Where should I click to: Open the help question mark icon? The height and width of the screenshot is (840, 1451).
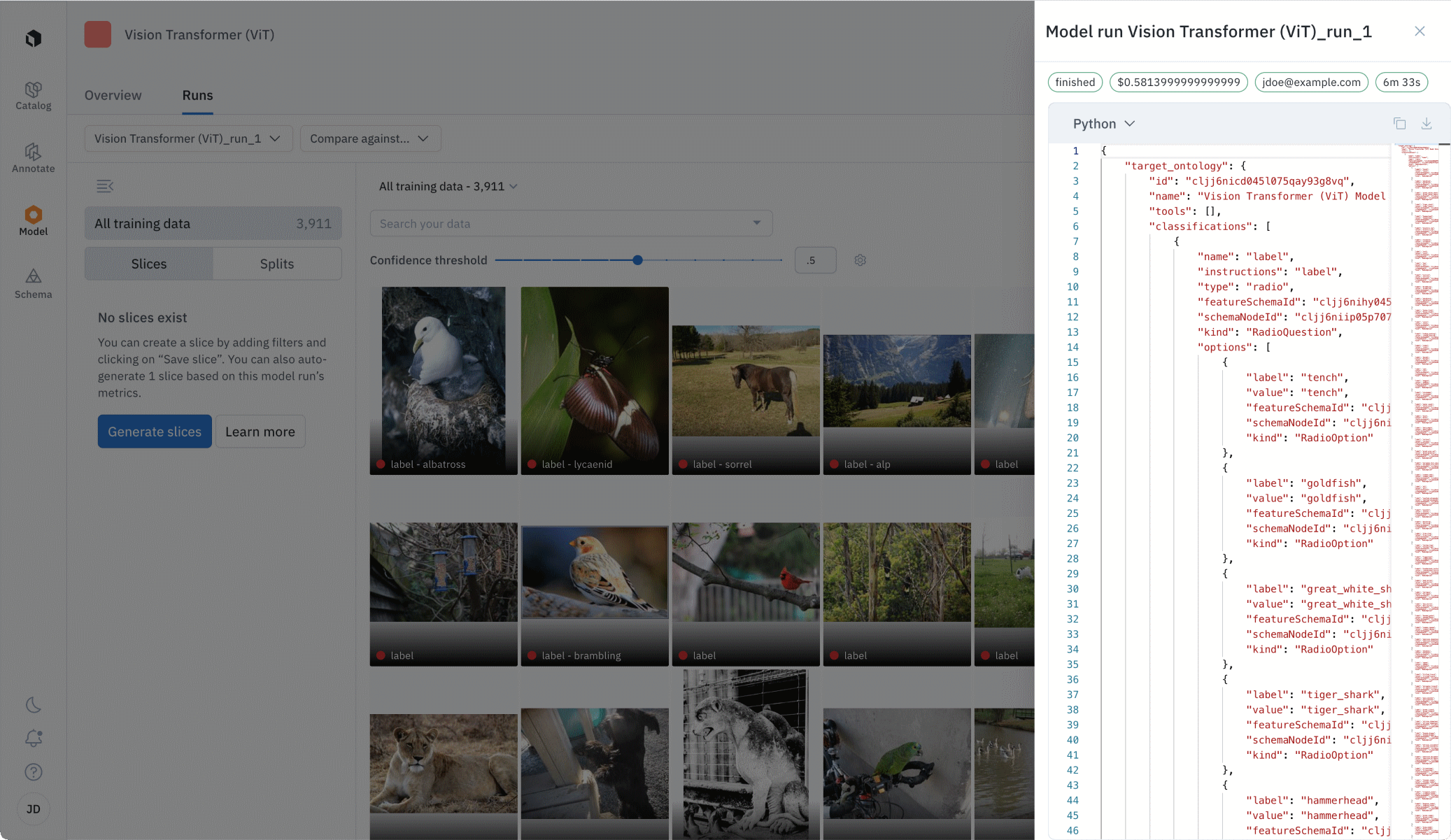[33, 771]
